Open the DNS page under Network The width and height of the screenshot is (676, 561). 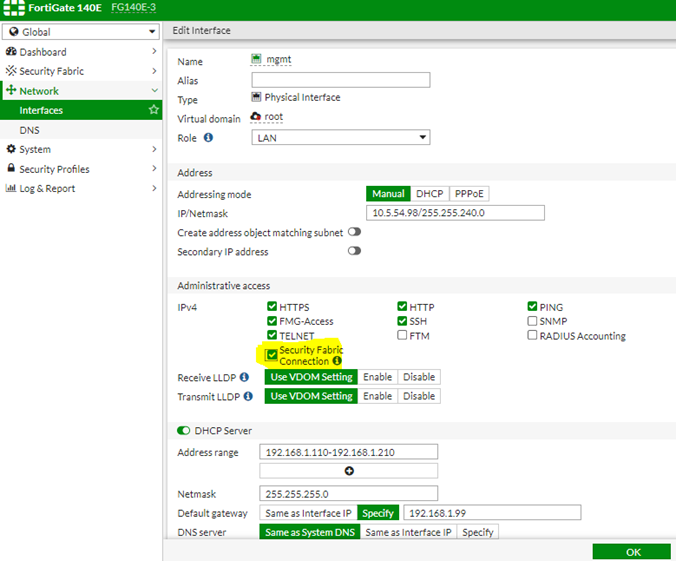point(30,130)
